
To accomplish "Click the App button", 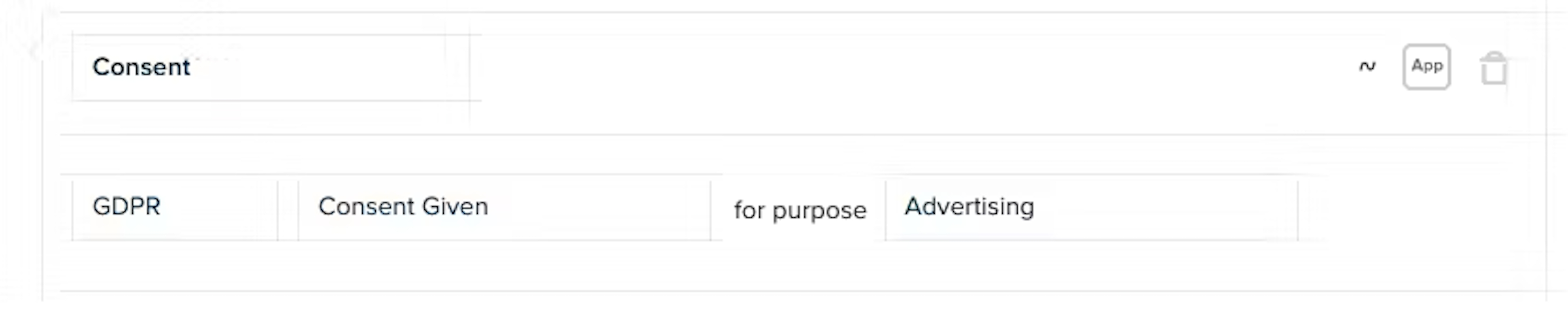I will pyautogui.click(x=1426, y=67).
